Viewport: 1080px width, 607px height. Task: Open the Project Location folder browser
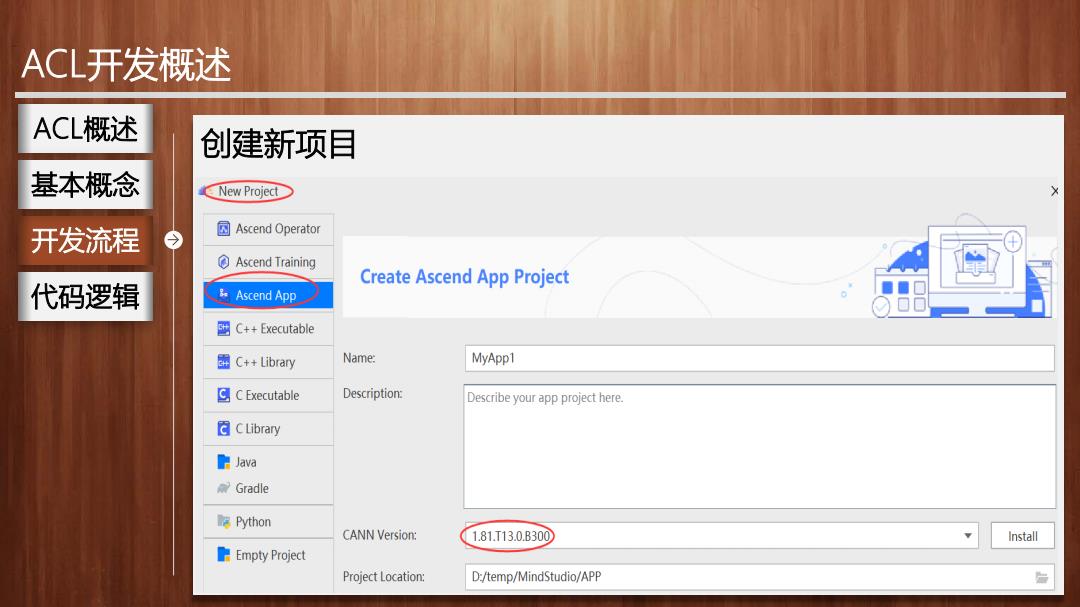1041,577
